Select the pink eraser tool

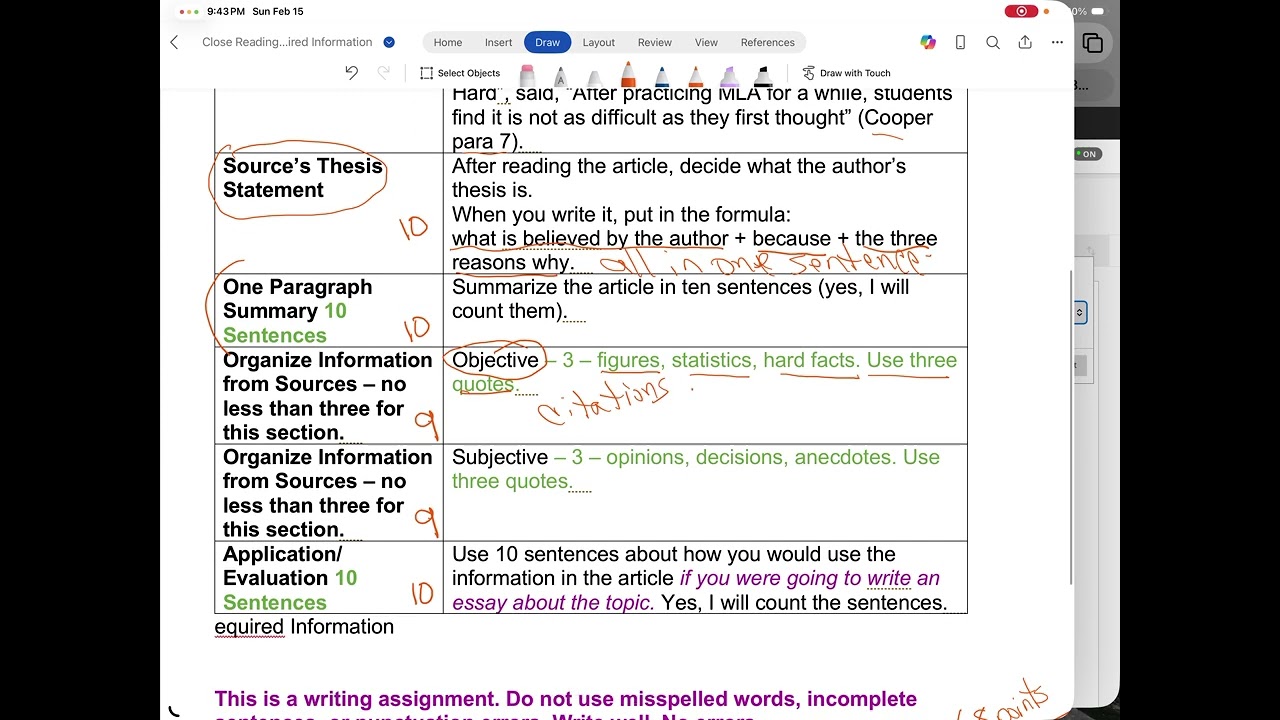pyautogui.click(x=527, y=75)
